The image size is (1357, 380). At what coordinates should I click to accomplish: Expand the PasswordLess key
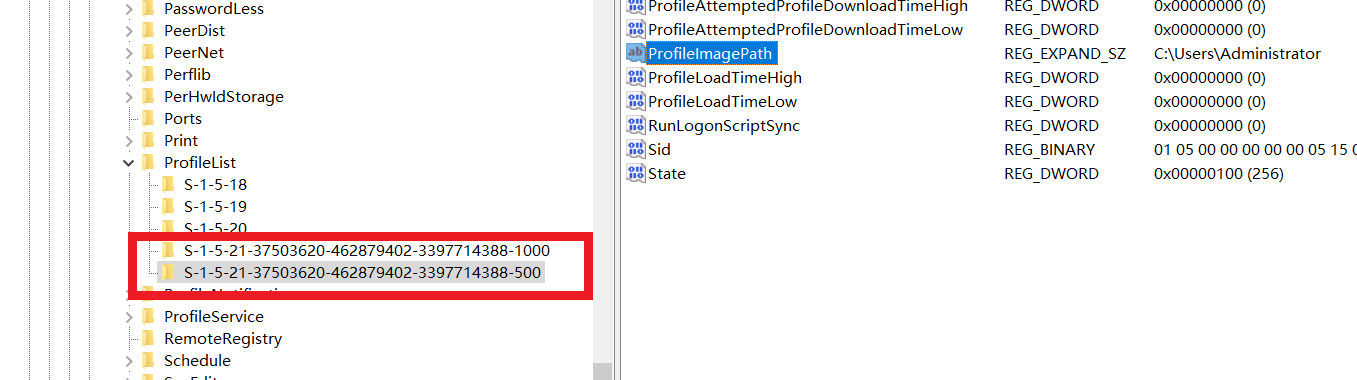[x=129, y=8]
